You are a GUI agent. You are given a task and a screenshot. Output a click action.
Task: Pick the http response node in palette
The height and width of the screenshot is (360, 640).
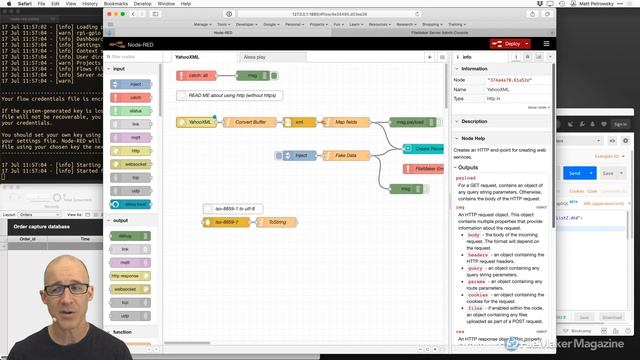[x=130, y=276]
